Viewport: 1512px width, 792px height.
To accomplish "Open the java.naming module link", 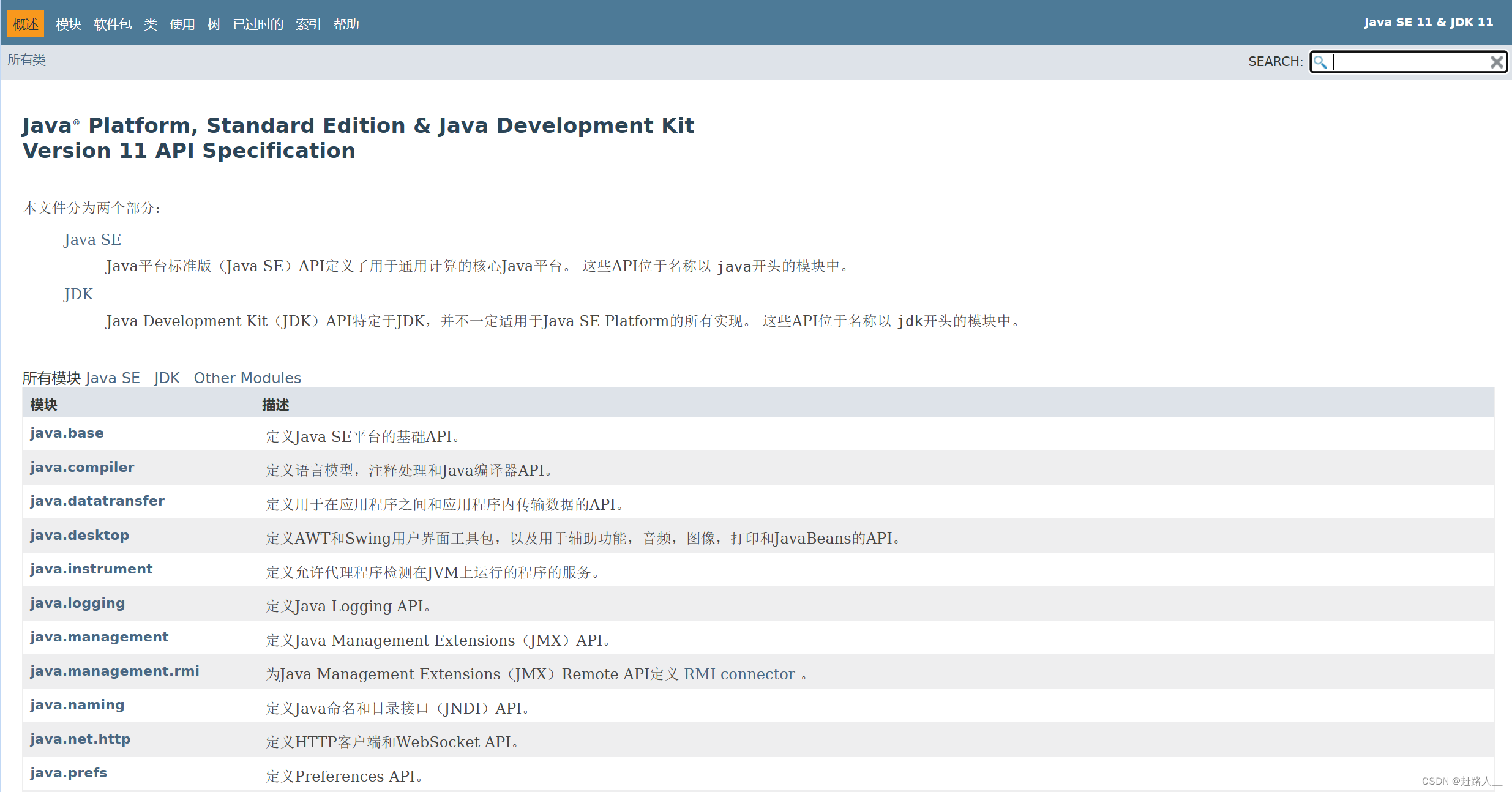I will point(77,704).
